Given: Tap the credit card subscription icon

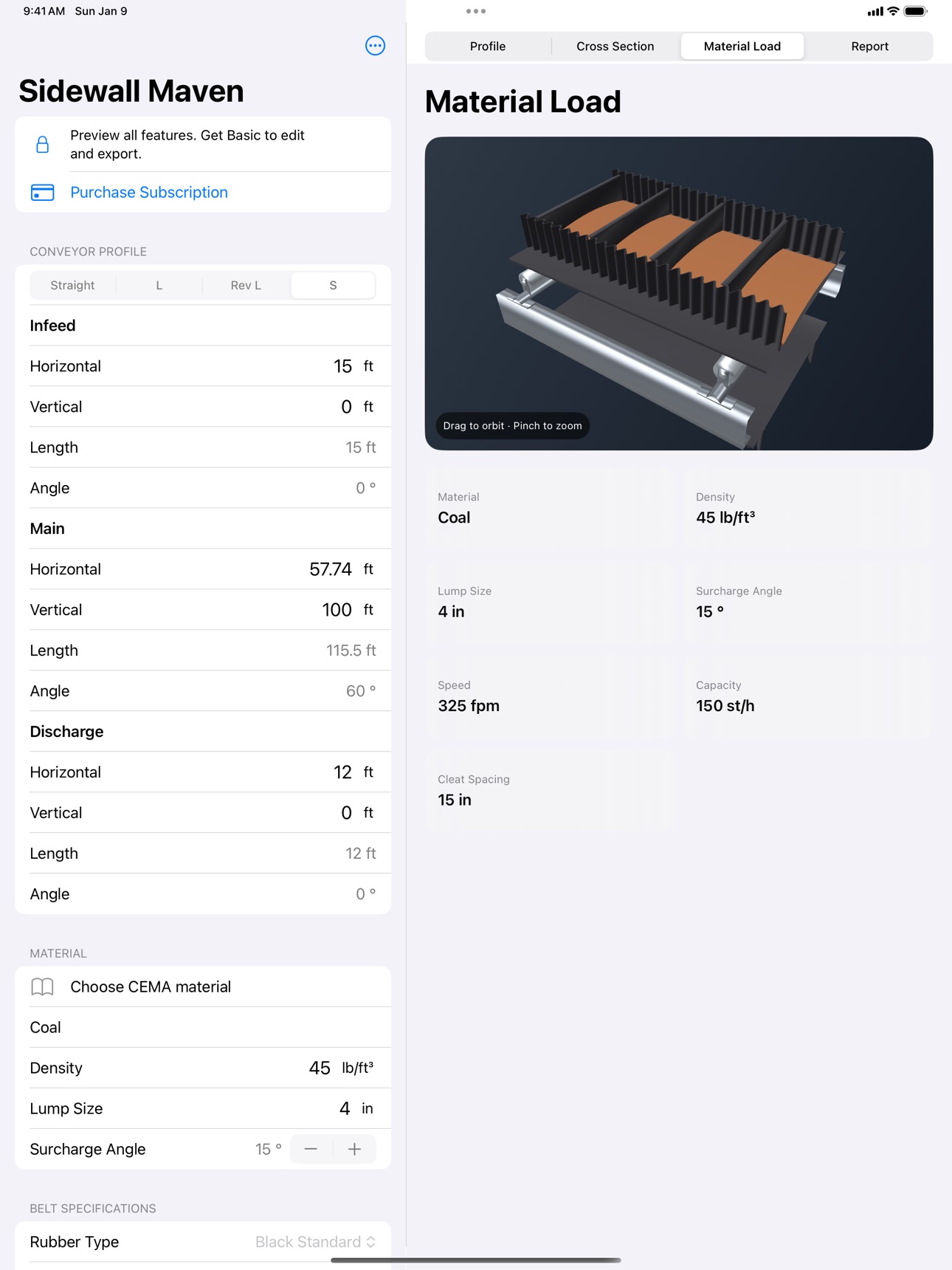Looking at the screenshot, I should click(43, 193).
